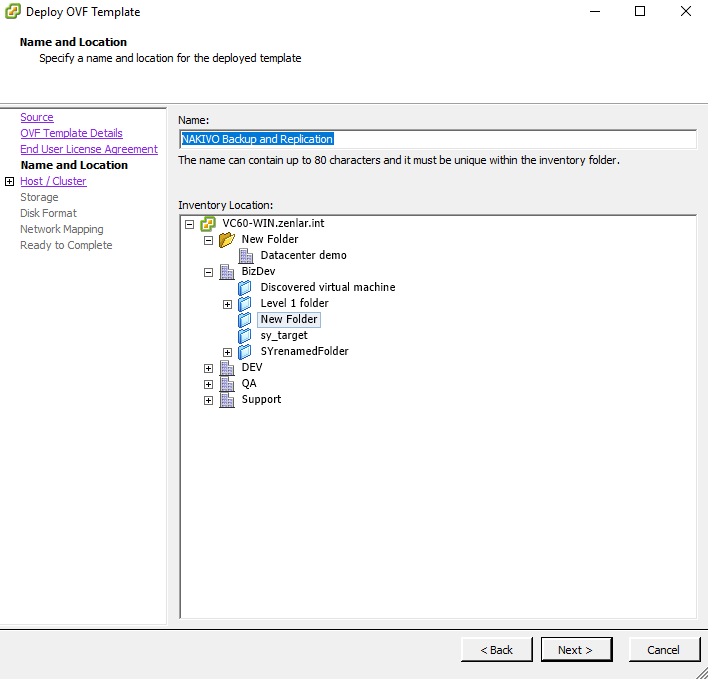The width and height of the screenshot is (708, 679).
Task: Cancel the OVF deployment wizard
Action: click(664, 649)
